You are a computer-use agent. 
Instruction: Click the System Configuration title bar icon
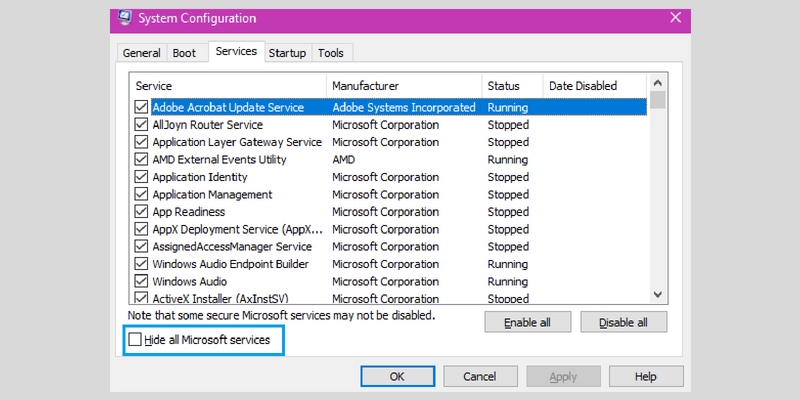(125, 18)
